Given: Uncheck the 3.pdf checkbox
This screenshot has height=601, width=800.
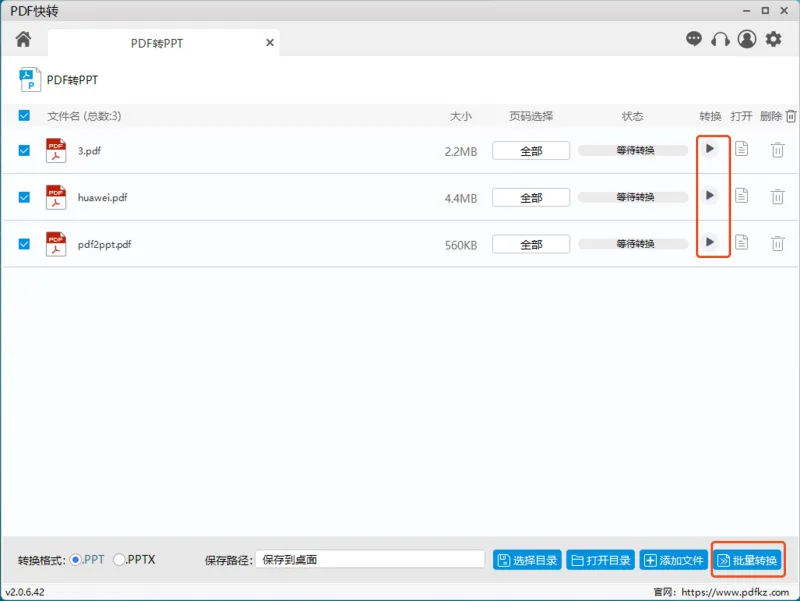Looking at the screenshot, I should click(24, 151).
